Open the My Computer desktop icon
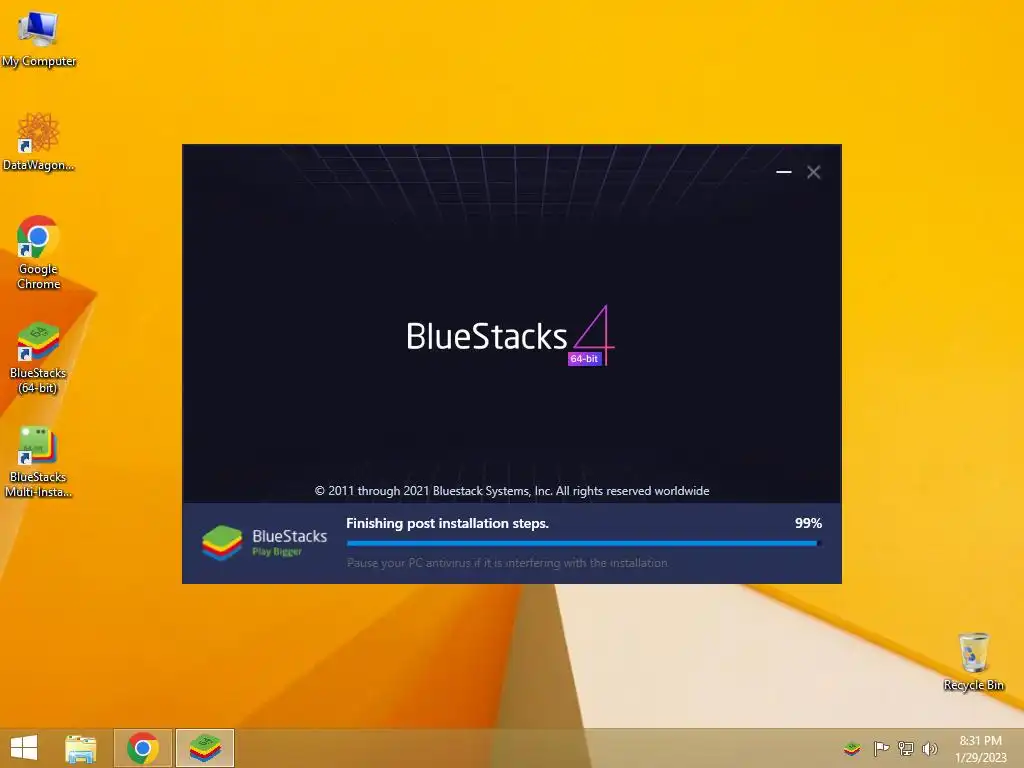1024x768 pixels. coord(38,39)
